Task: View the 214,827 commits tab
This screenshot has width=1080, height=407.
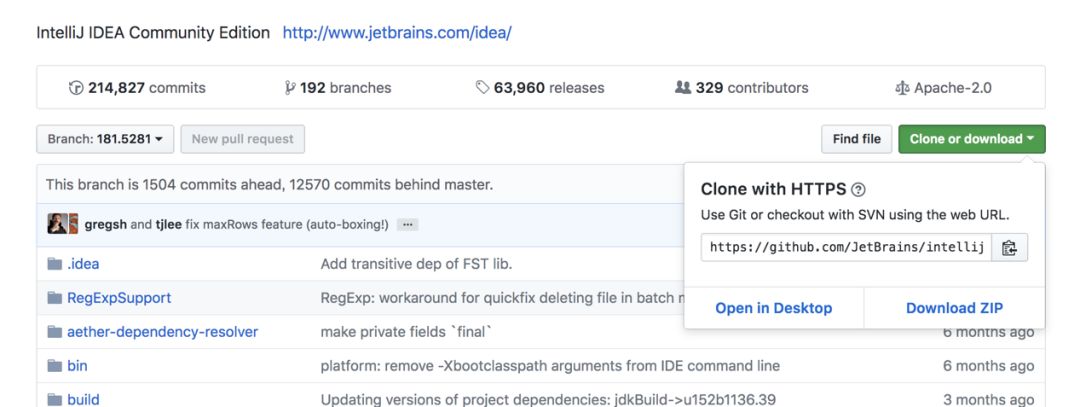Action: [x=137, y=88]
